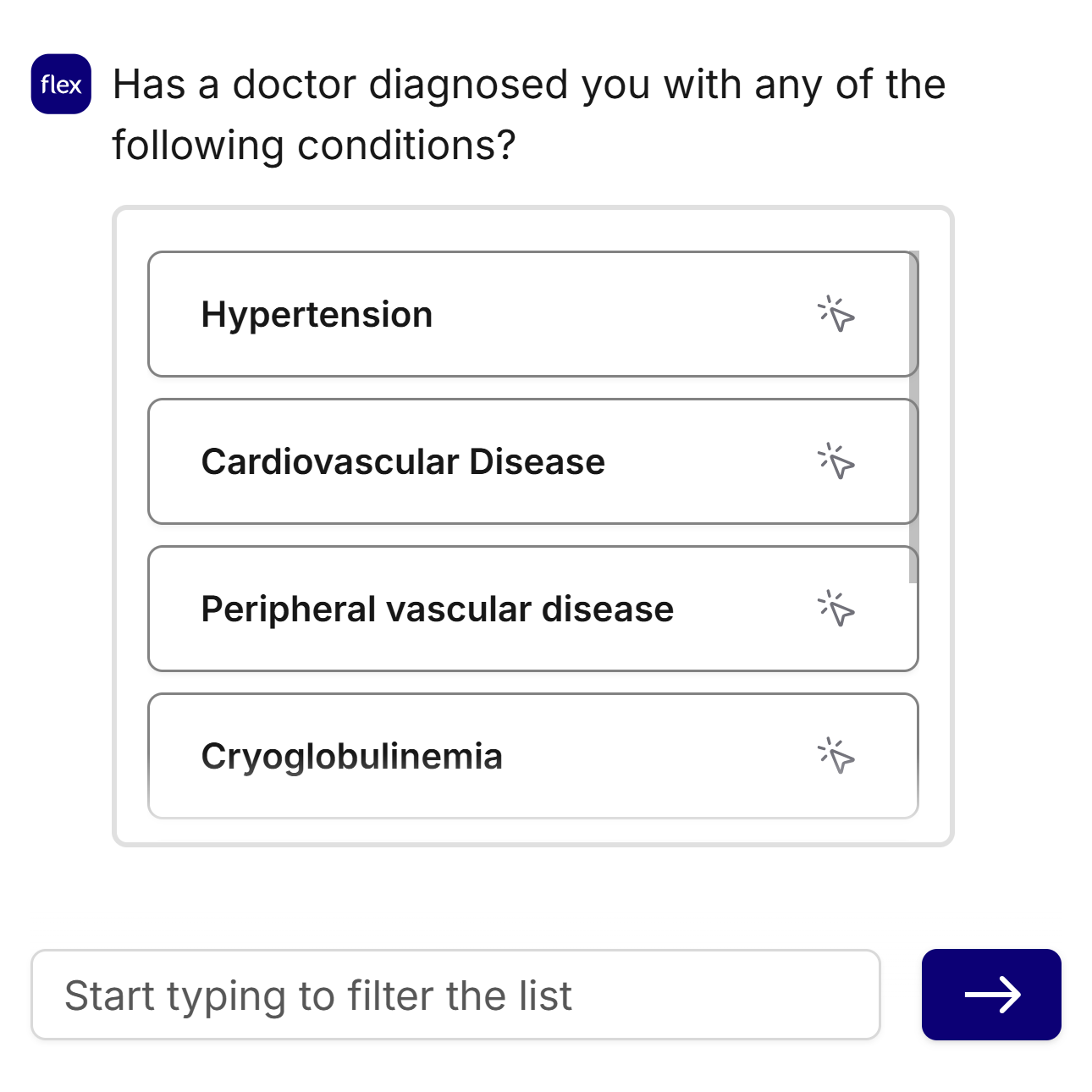
Task: Select the Hypertension option label
Action: (x=317, y=314)
